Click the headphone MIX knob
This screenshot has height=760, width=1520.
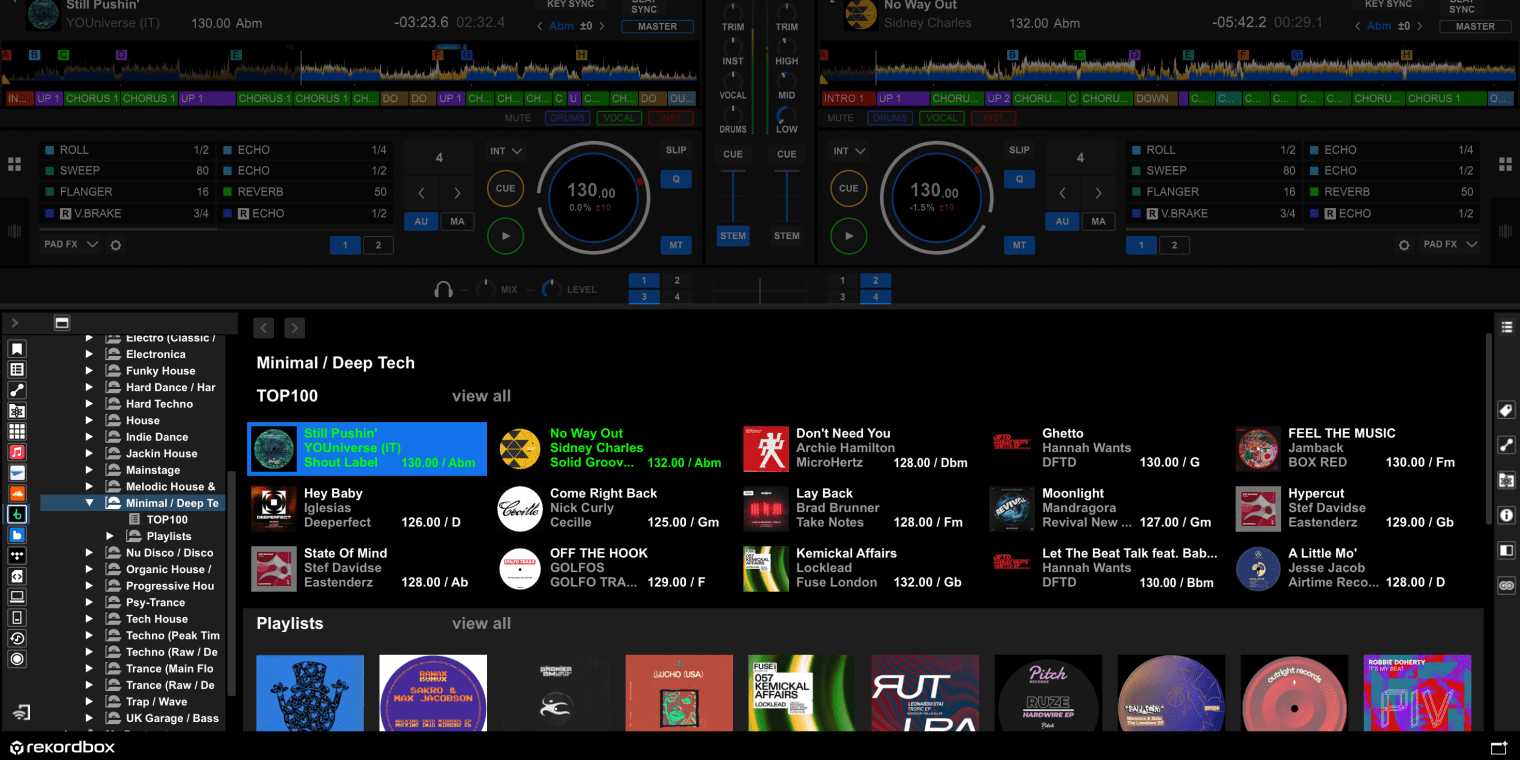click(x=488, y=288)
